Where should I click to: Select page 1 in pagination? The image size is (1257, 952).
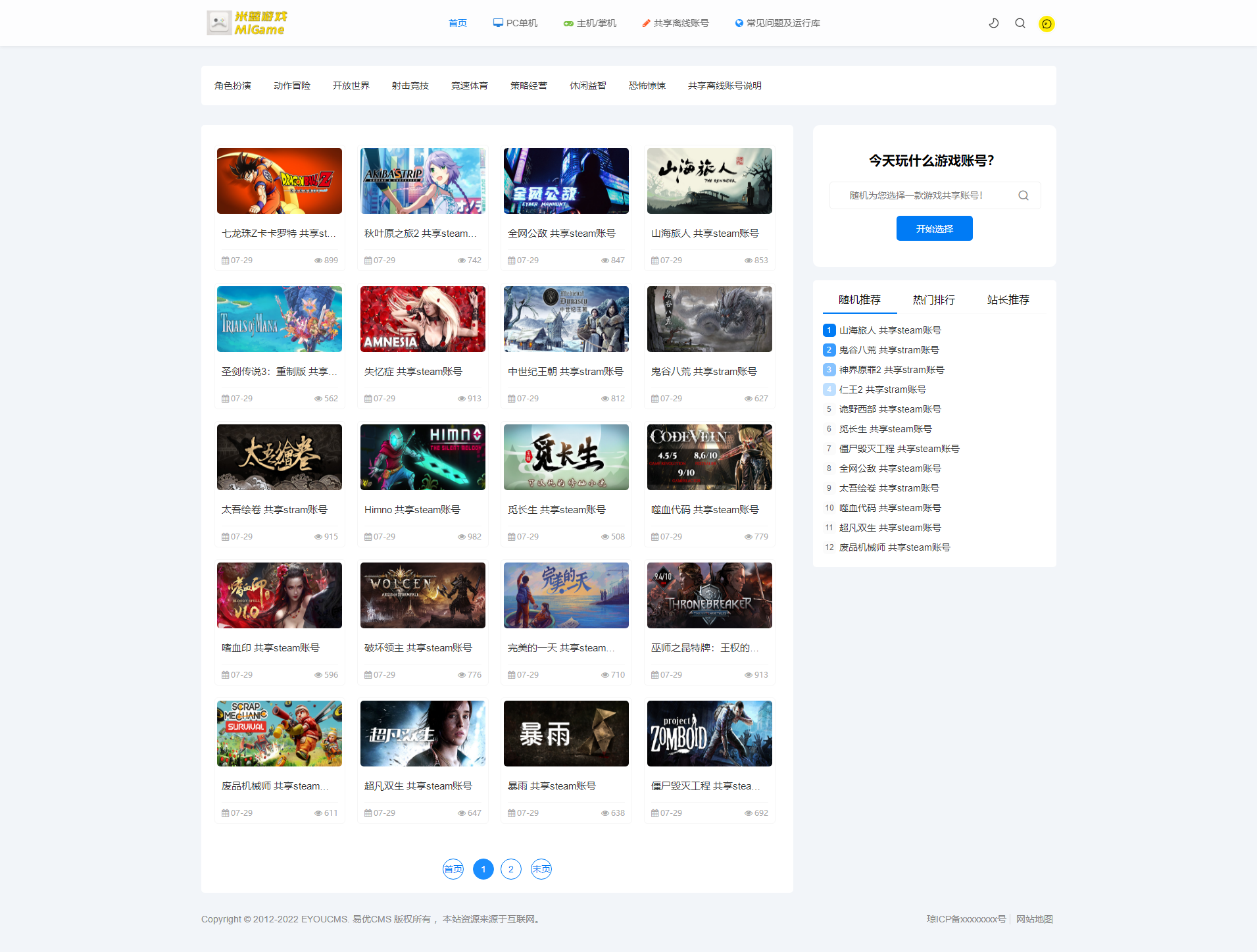483,869
